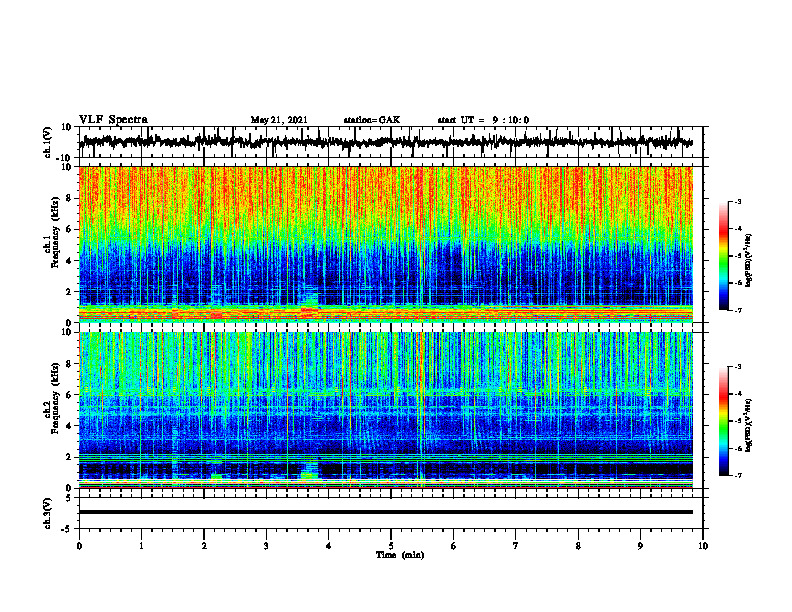Click the "-3" label on ch.1 color scale
The image size is (792, 612).
coord(738,201)
